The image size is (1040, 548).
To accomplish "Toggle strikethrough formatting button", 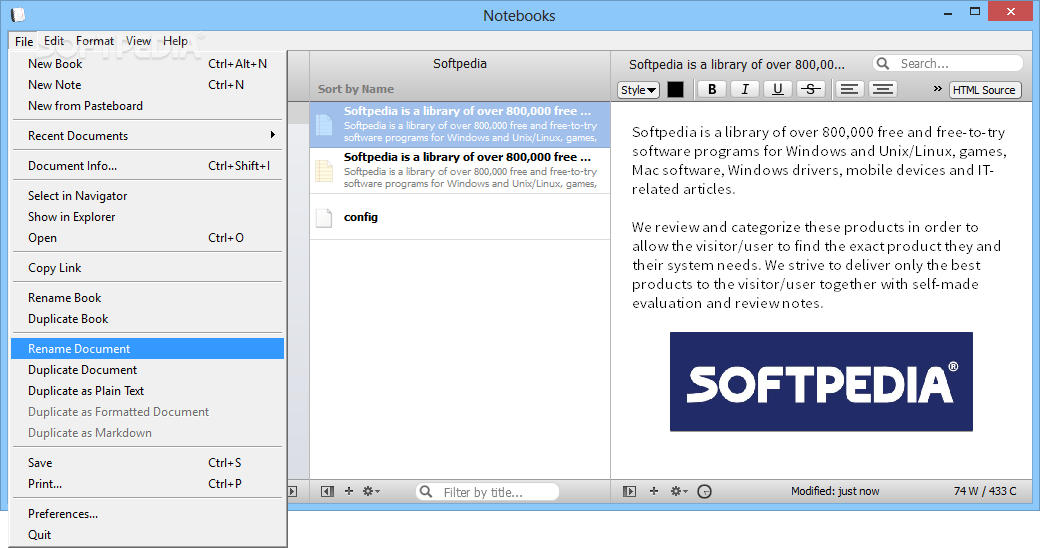I will [811, 89].
